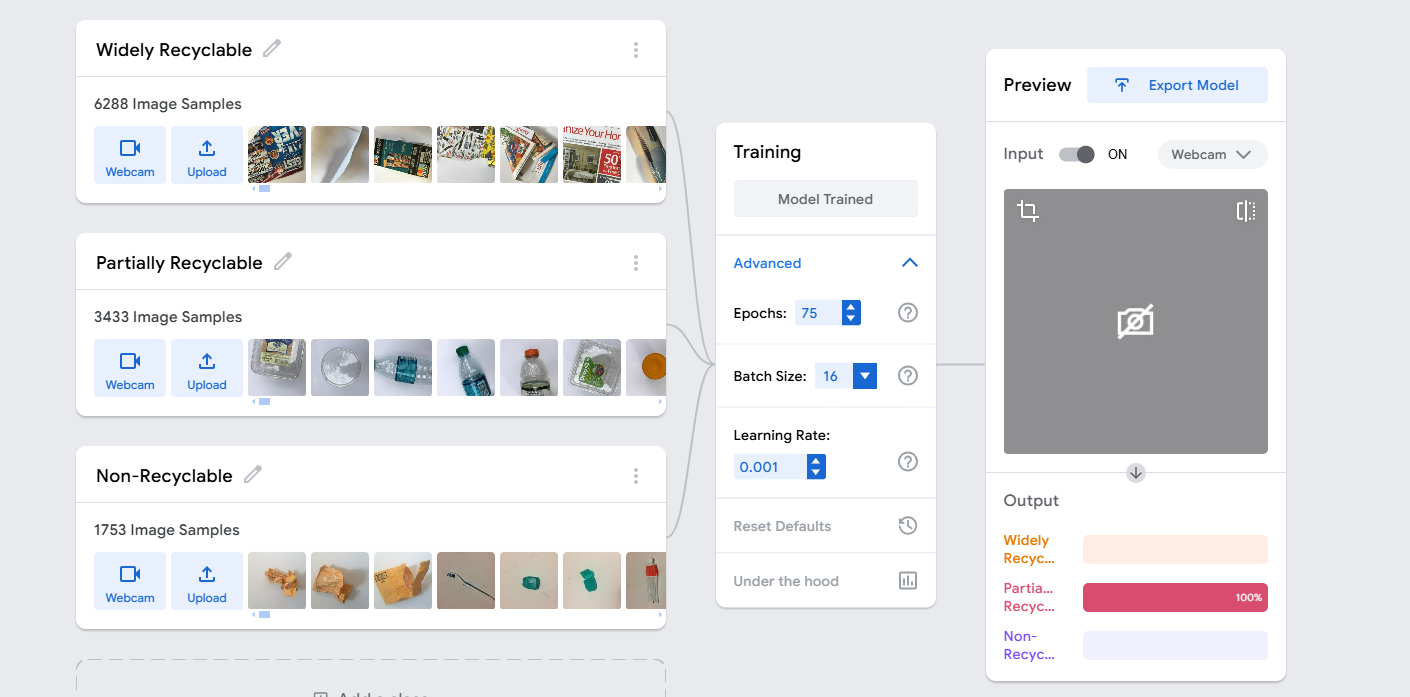This screenshot has height=697, width=1410.
Task: Click Upload button in Partially Recyclable class
Action: click(207, 368)
